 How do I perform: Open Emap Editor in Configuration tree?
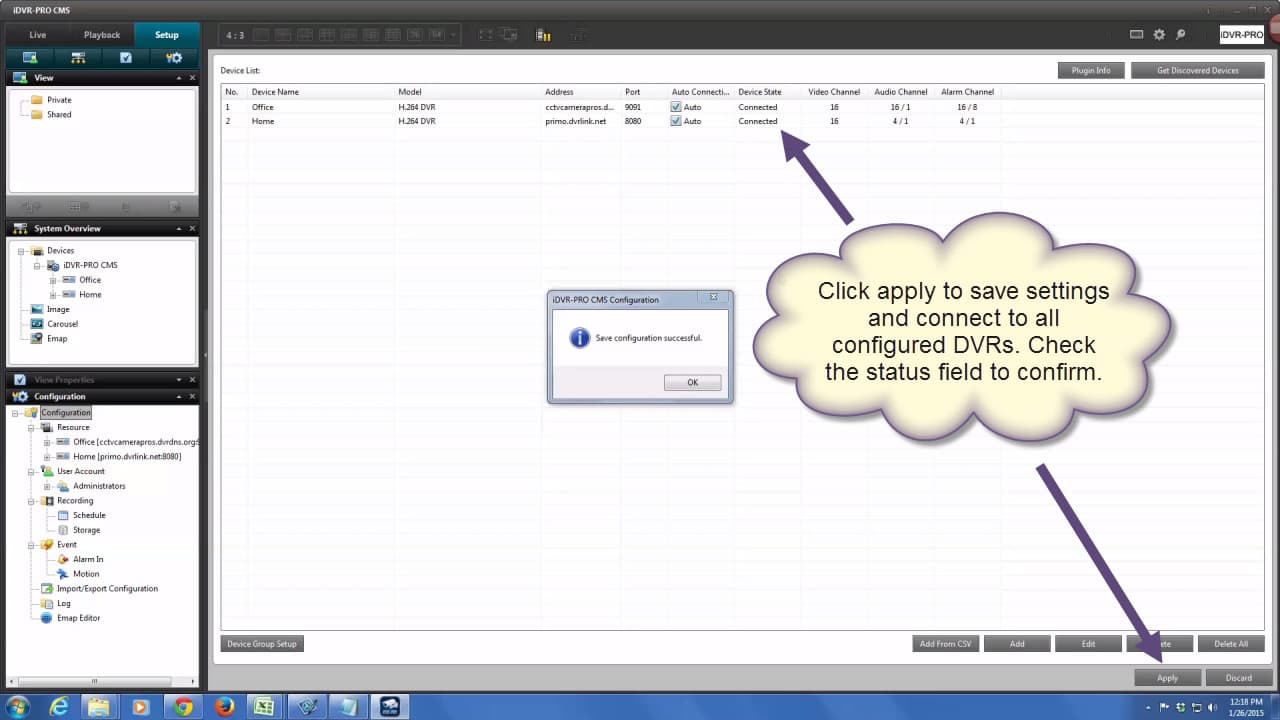tap(78, 618)
